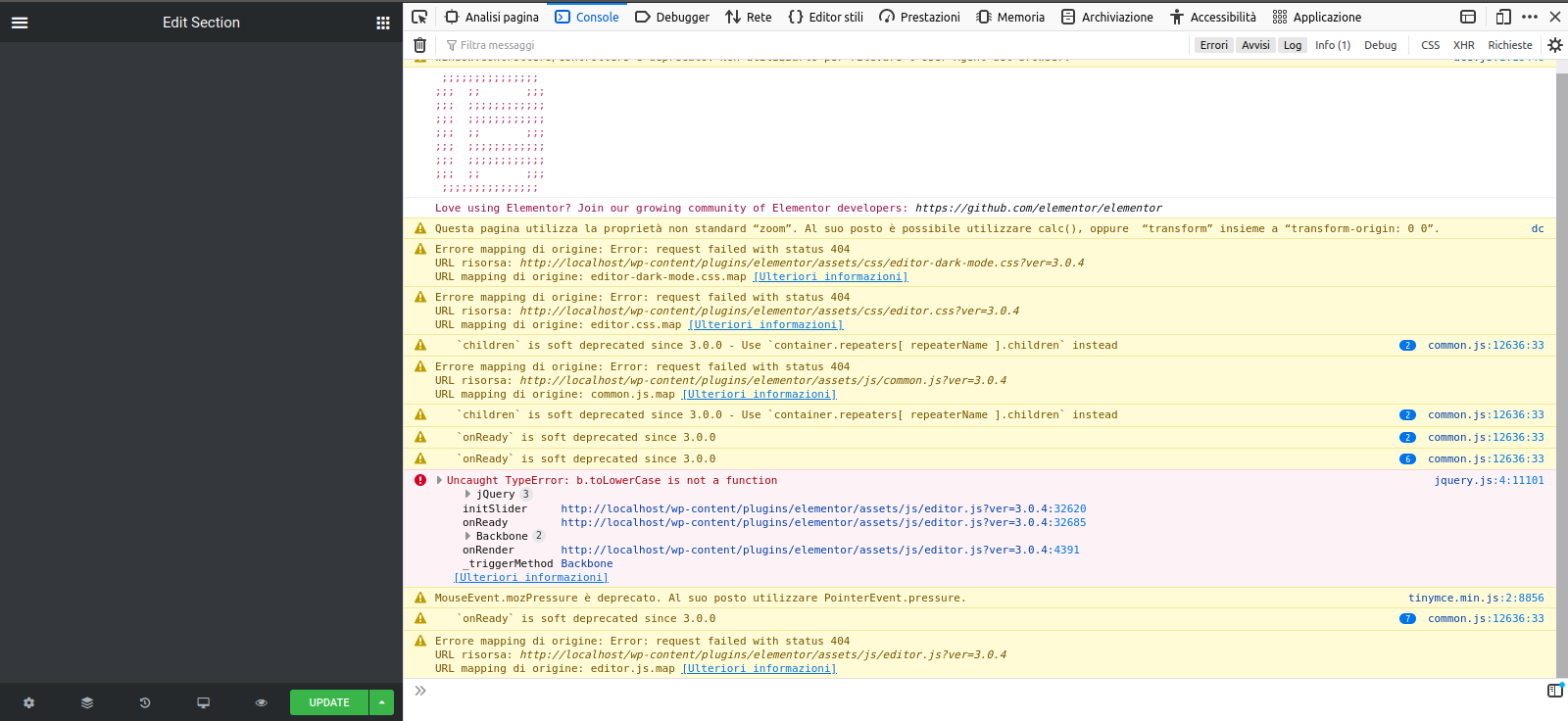
Task: Click the repeat count badge 6
Action: 1407,458
